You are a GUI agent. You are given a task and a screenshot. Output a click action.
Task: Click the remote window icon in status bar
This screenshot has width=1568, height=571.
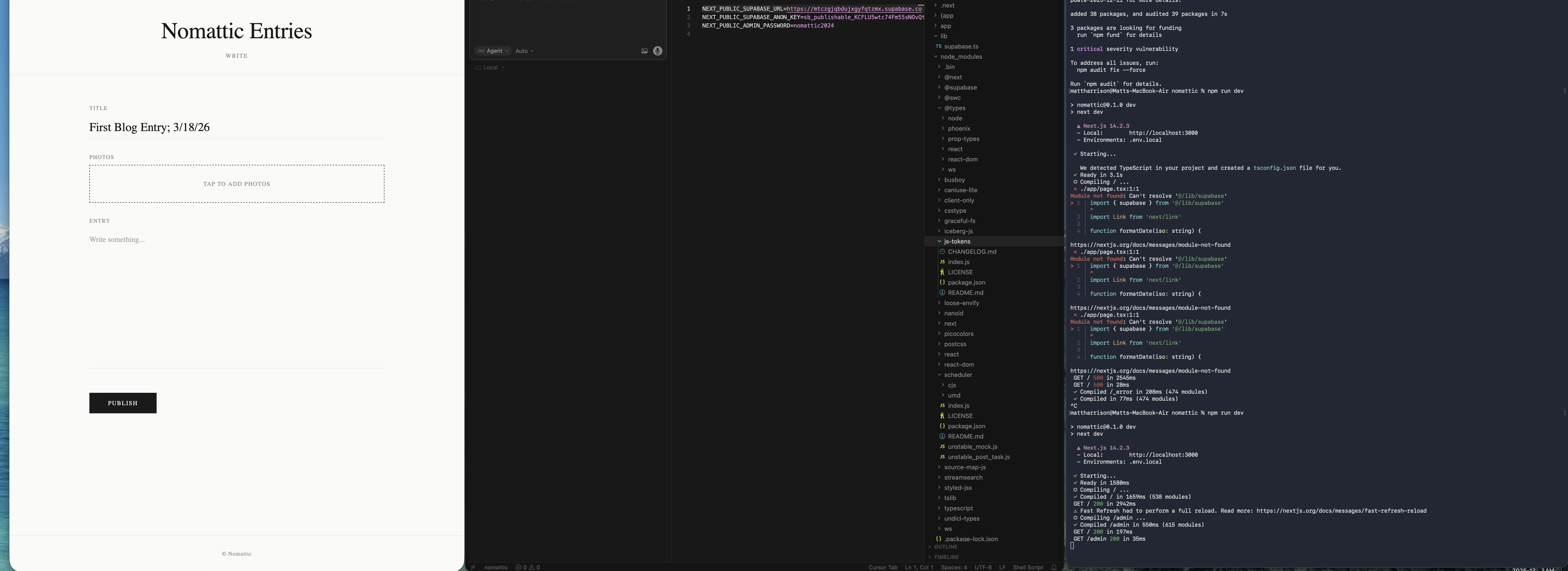(x=473, y=567)
